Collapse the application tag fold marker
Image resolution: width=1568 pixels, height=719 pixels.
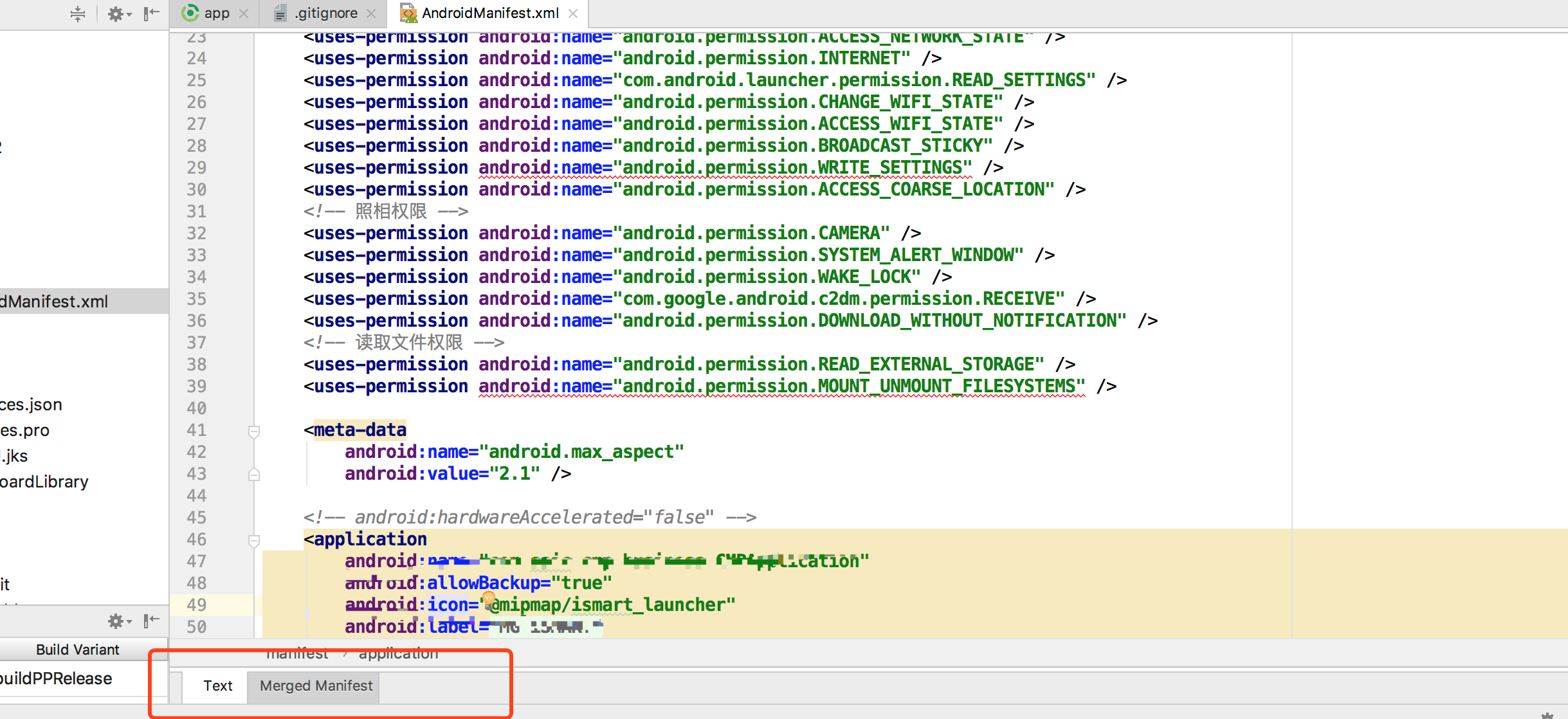(254, 540)
